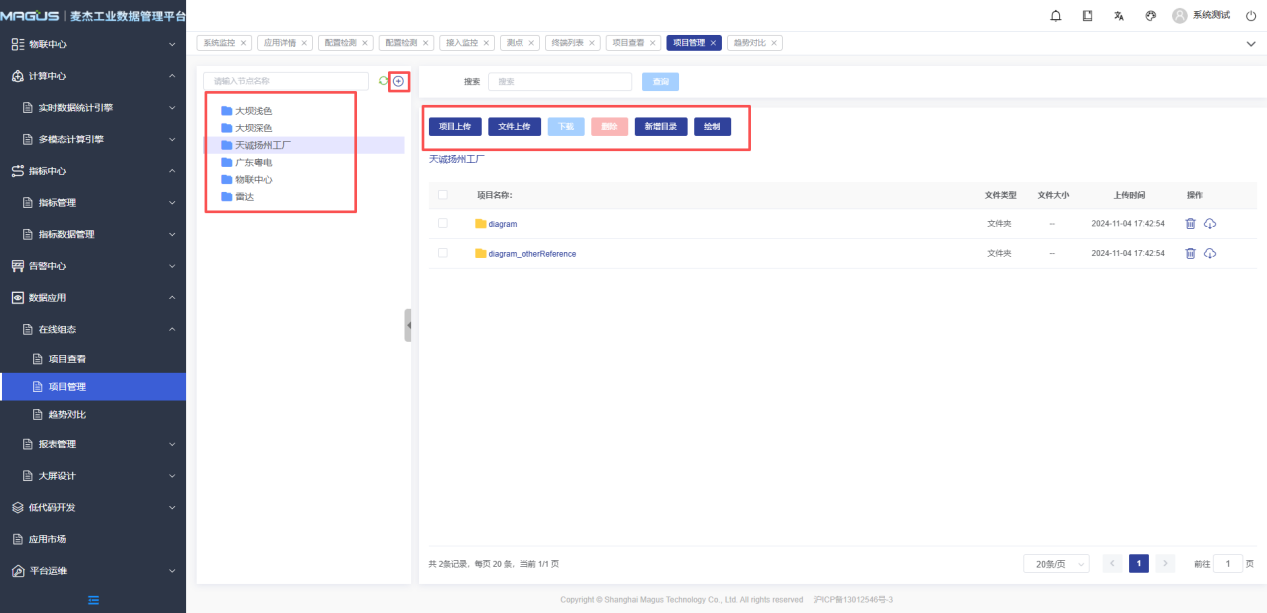The height and width of the screenshot is (613, 1267).
Task: Open 项目查看 in the sidebar
Action: coord(74,359)
